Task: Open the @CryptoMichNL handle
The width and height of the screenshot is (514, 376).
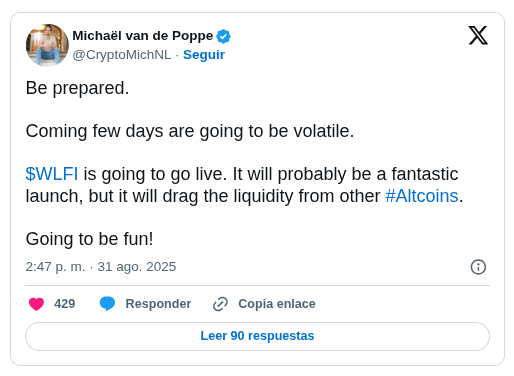Action: [x=122, y=55]
